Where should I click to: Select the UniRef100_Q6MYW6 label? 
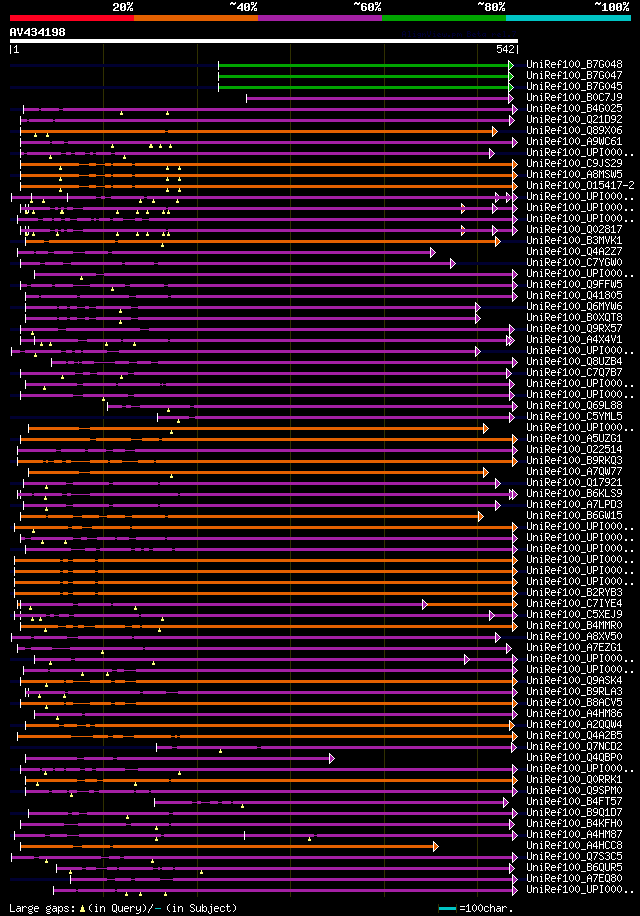coord(574,307)
